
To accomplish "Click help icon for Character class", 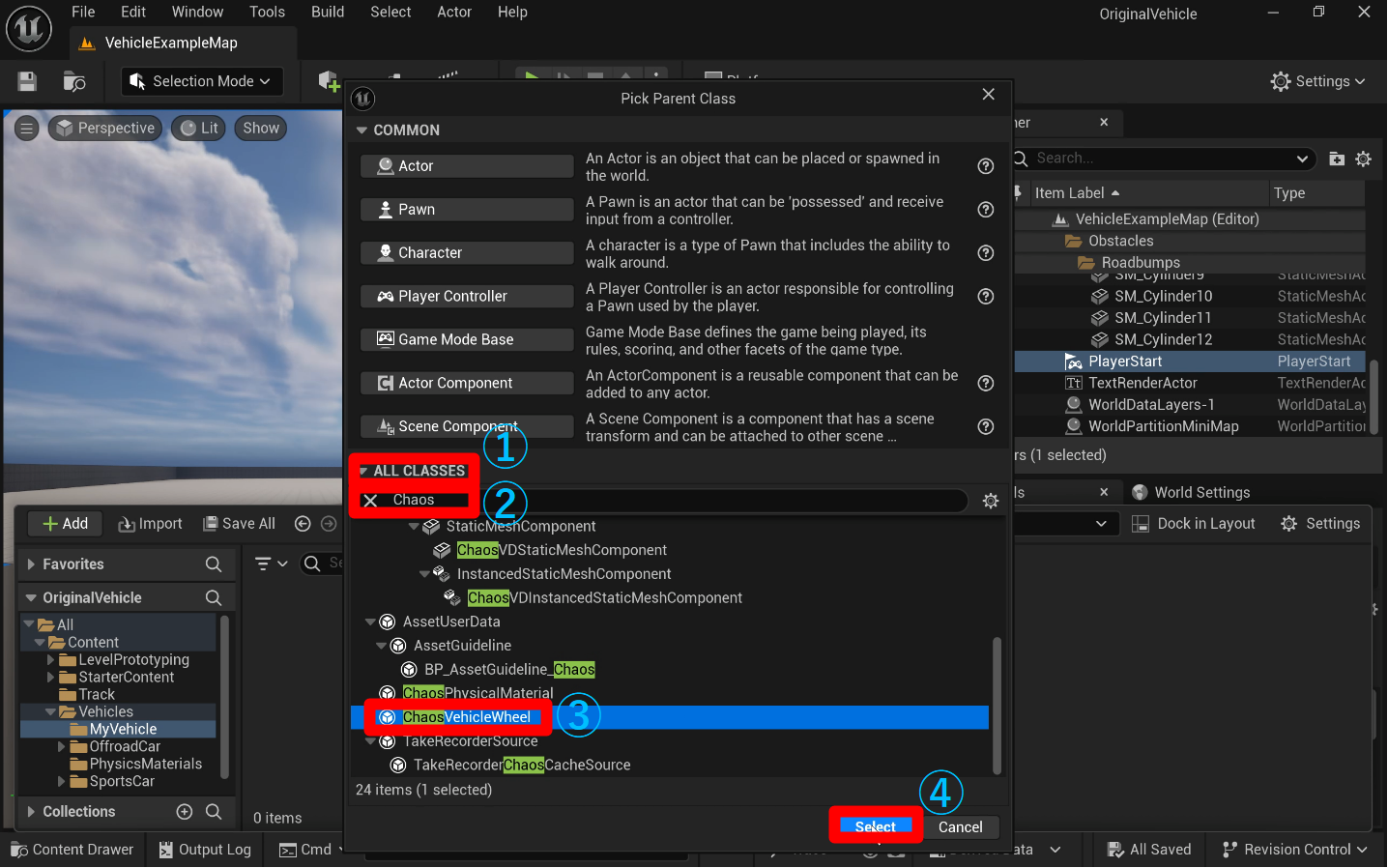I will [986, 253].
